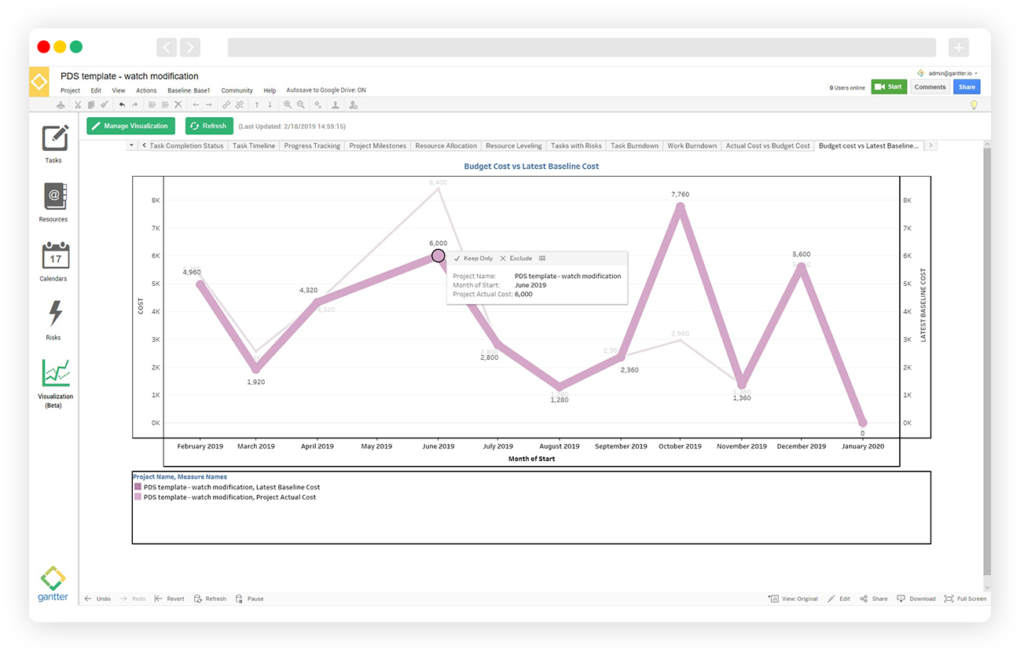Click the zoom in magnifier toolbar icon
1024x656 pixels.
(287, 104)
